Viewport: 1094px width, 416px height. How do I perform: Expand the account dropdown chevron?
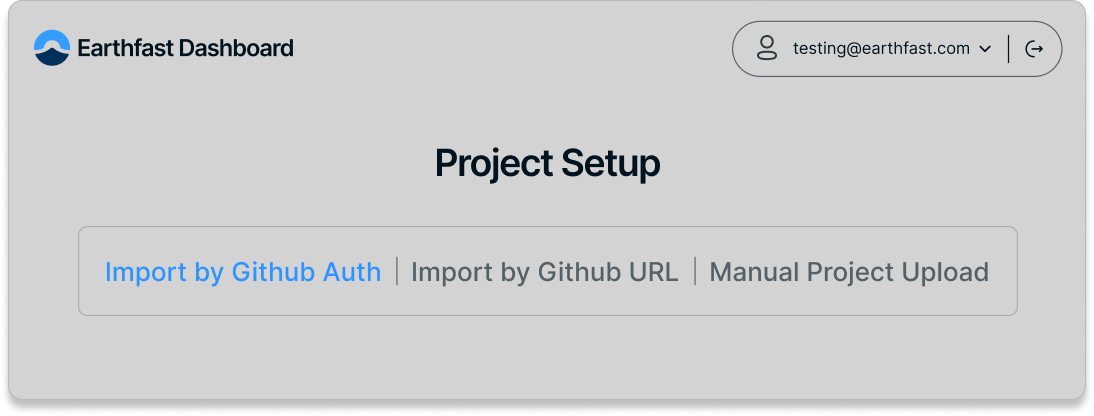pyautogui.click(x=984, y=49)
